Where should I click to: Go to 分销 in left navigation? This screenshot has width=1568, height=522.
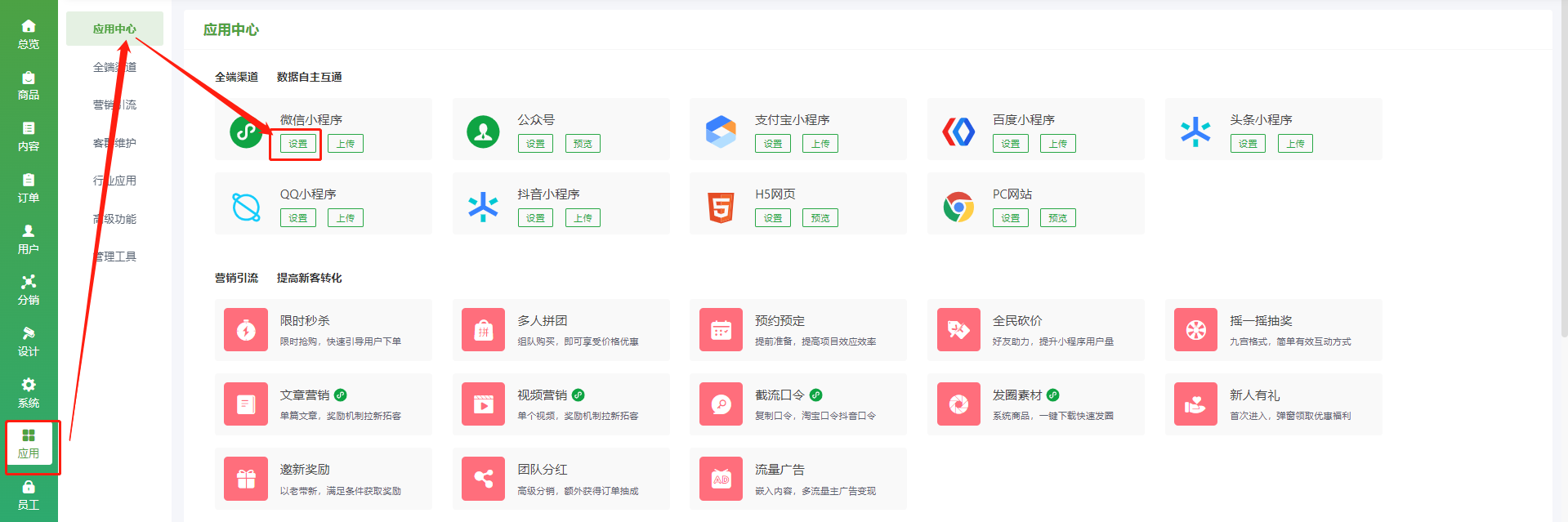[x=29, y=289]
